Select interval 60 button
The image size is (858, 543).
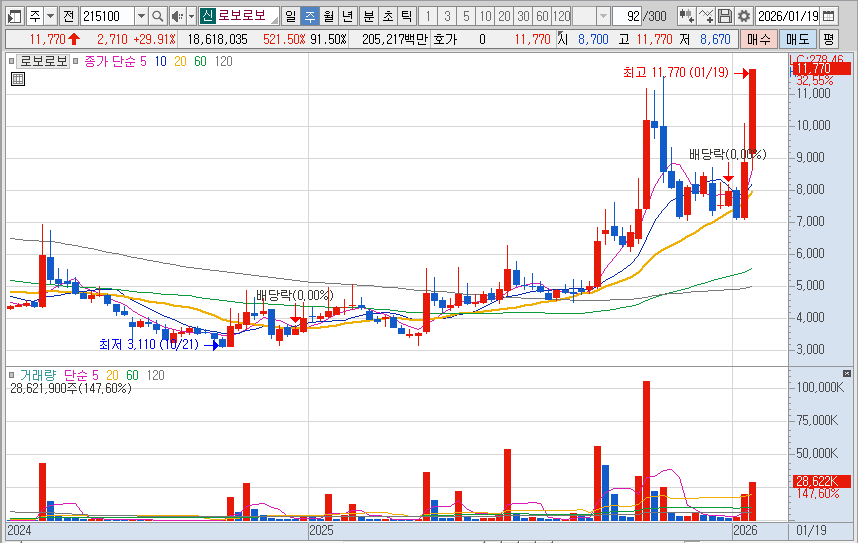[x=542, y=16]
